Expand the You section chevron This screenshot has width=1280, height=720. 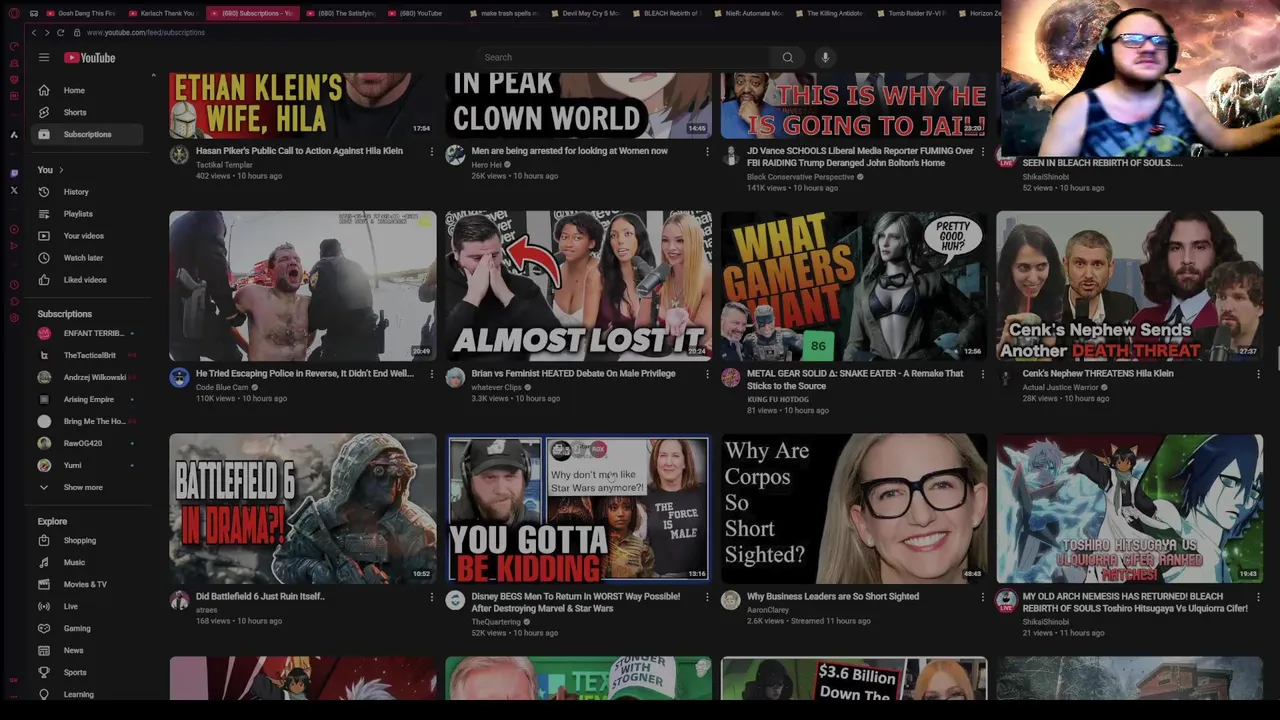point(61,170)
